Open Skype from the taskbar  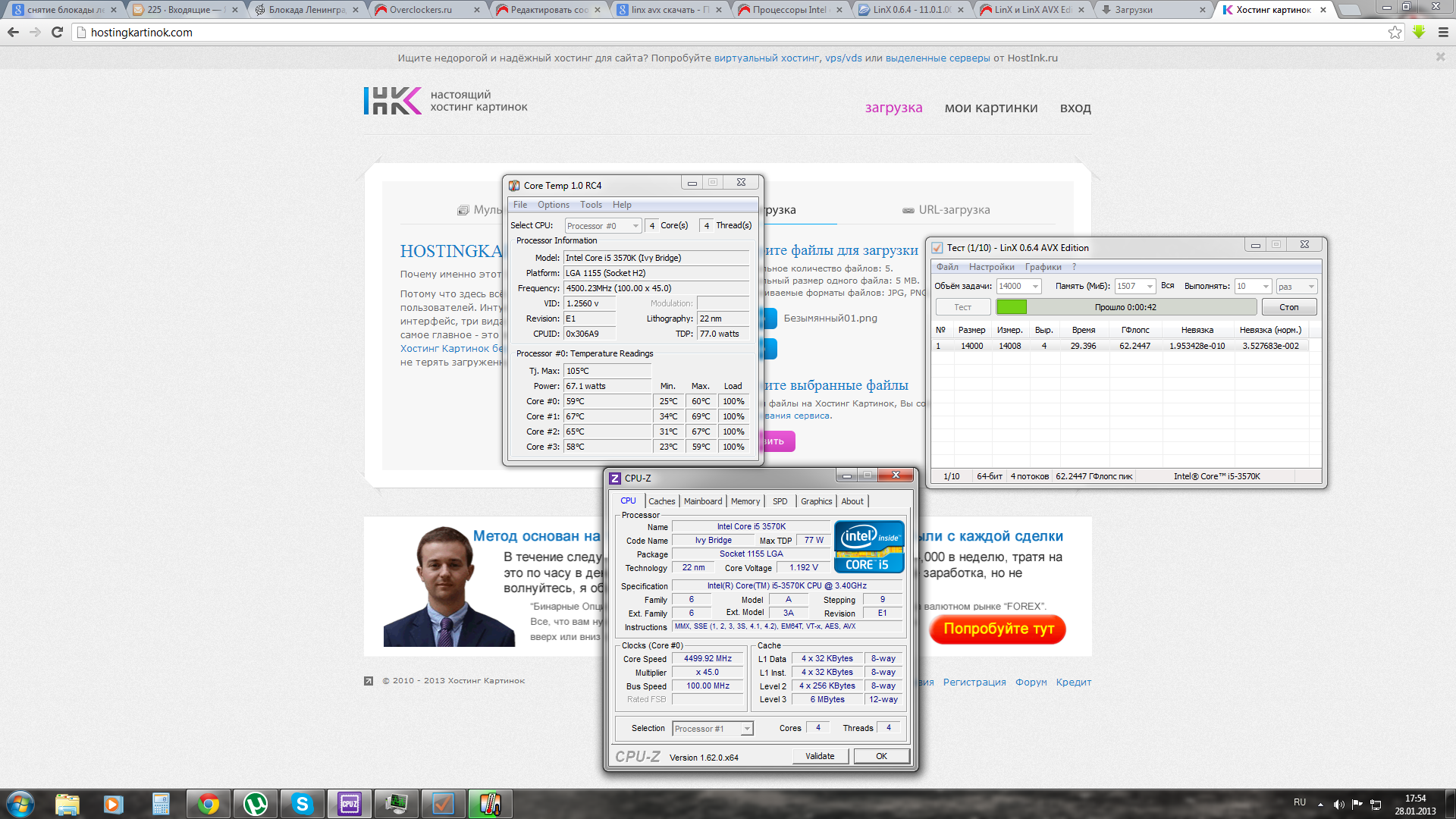[x=302, y=804]
